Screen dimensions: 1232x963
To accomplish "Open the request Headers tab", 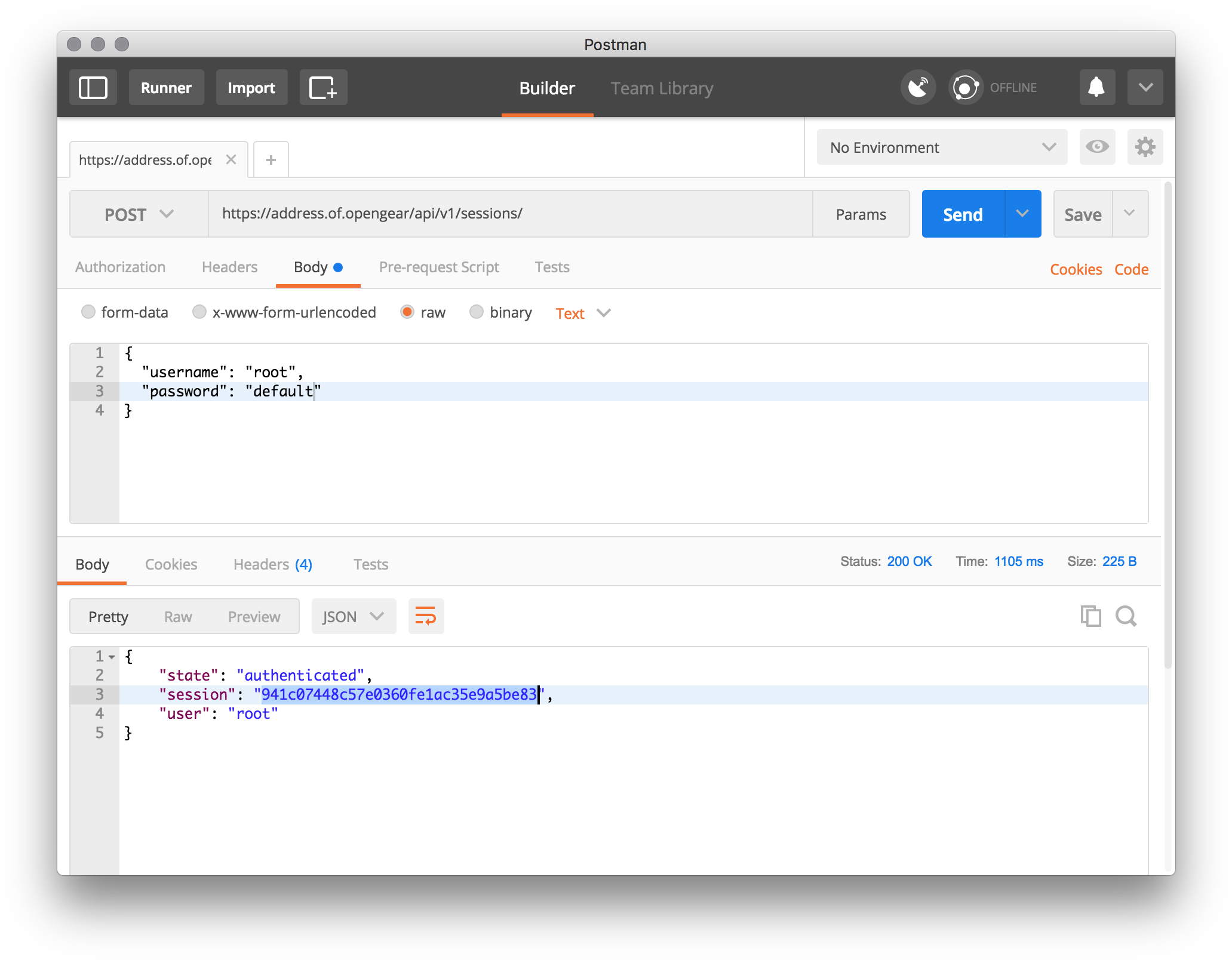I will [x=230, y=267].
